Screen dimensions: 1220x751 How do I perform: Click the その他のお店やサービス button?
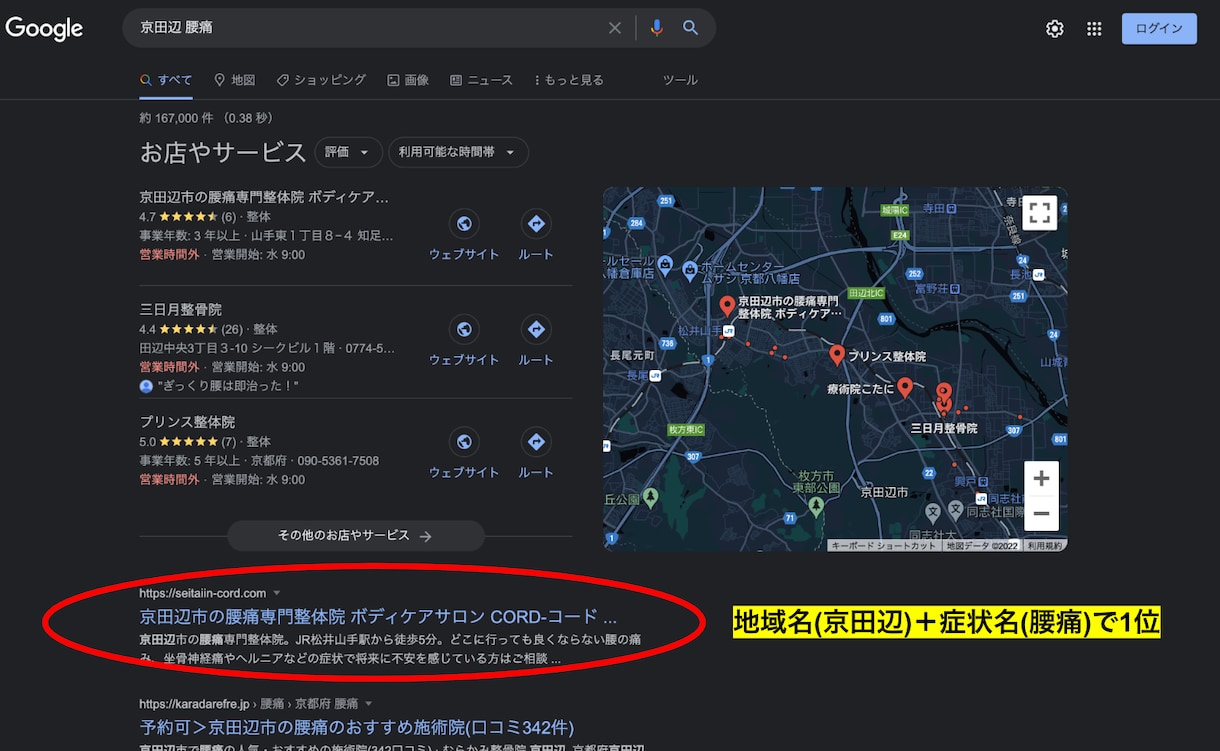tap(355, 536)
